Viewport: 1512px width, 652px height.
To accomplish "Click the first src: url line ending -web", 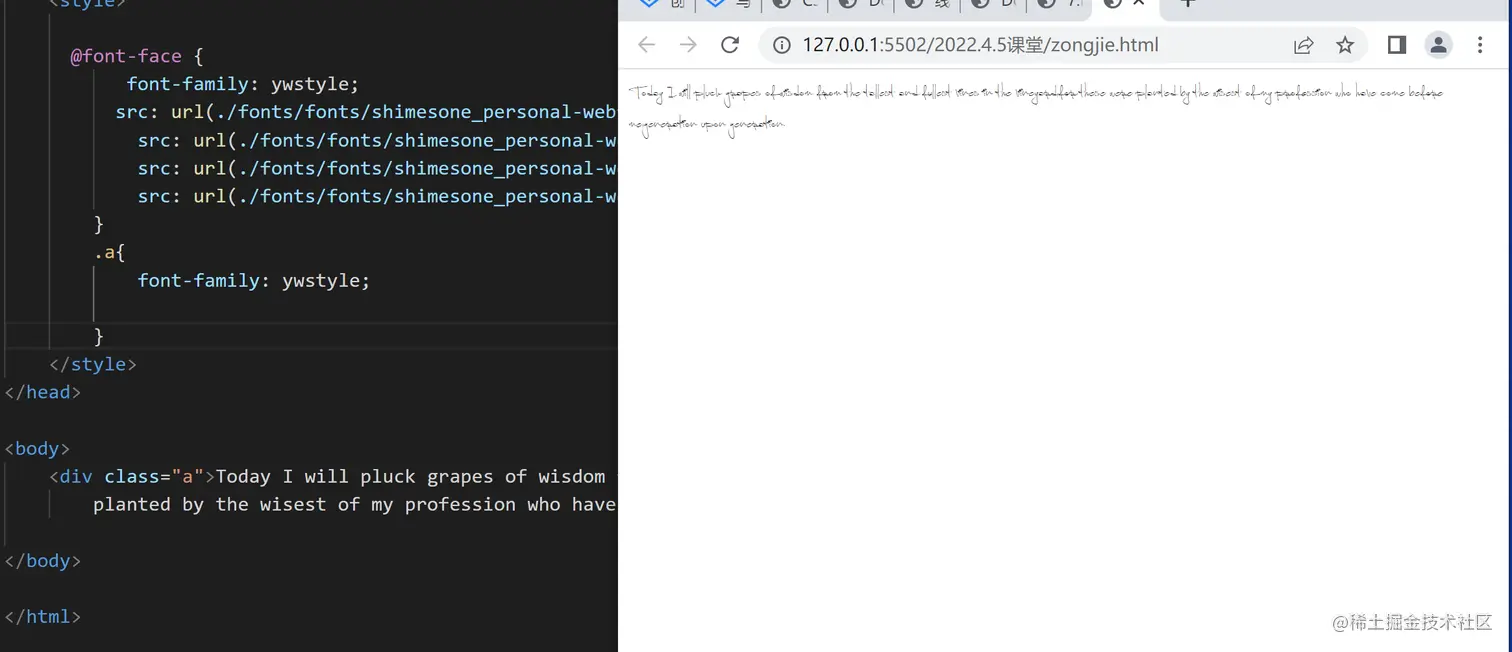I will pyautogui.click(x=366, y=112).
